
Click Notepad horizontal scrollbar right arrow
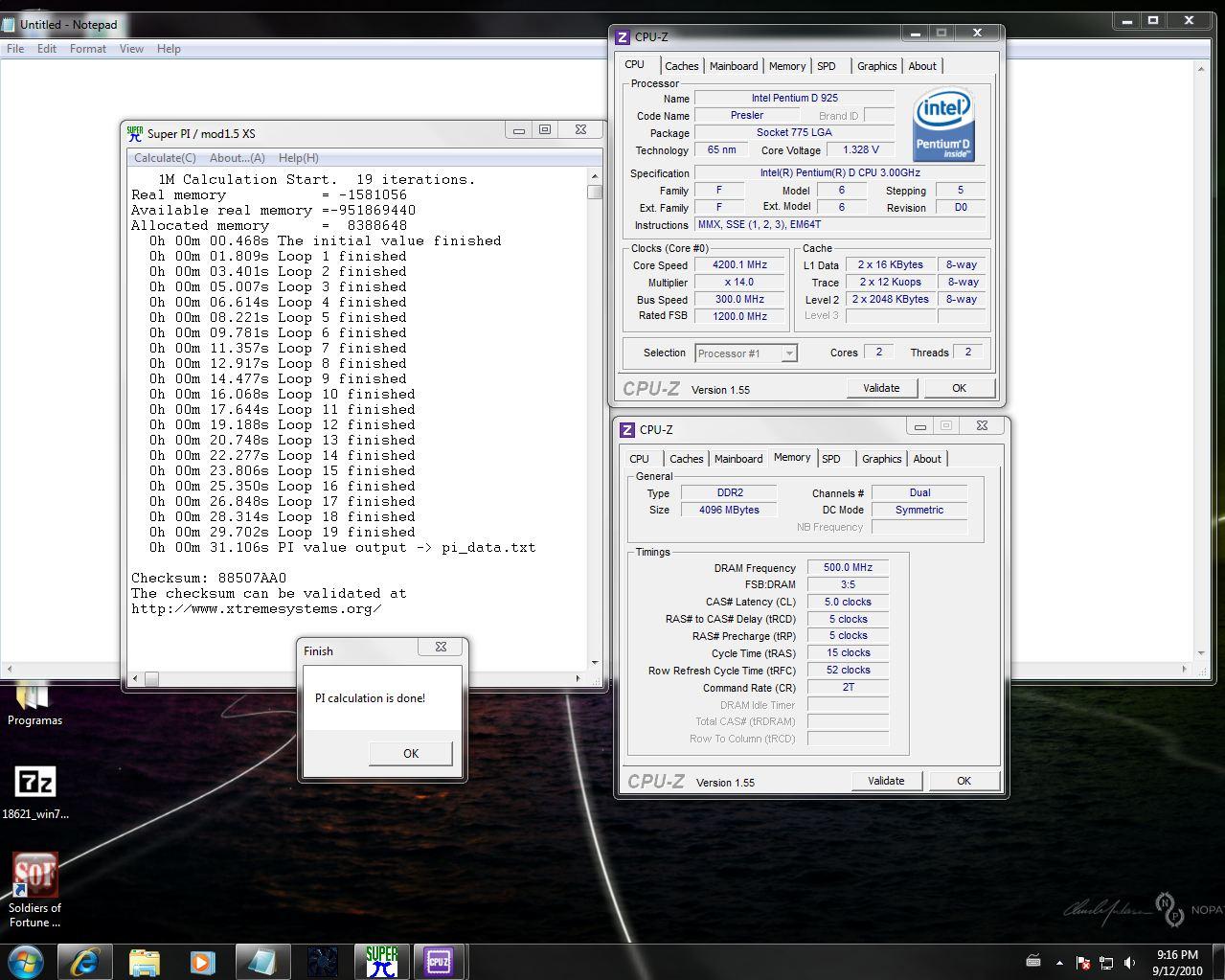(1185, 670)
